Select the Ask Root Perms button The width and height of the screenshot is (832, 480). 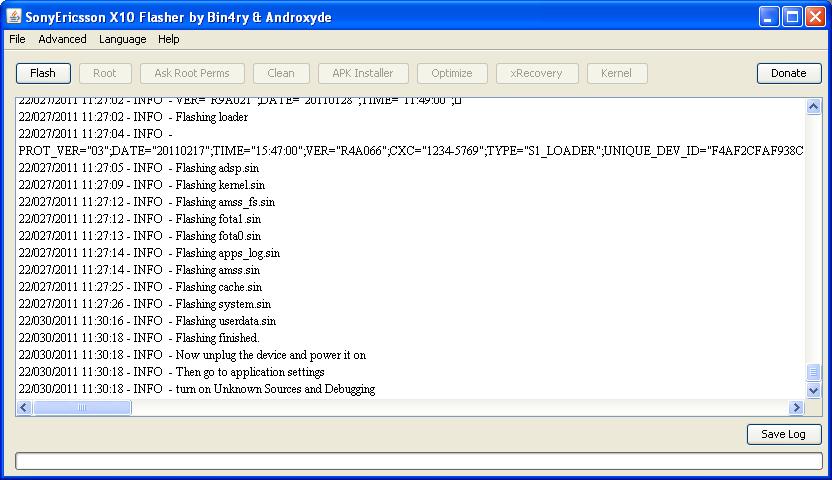tap(192, 73)
